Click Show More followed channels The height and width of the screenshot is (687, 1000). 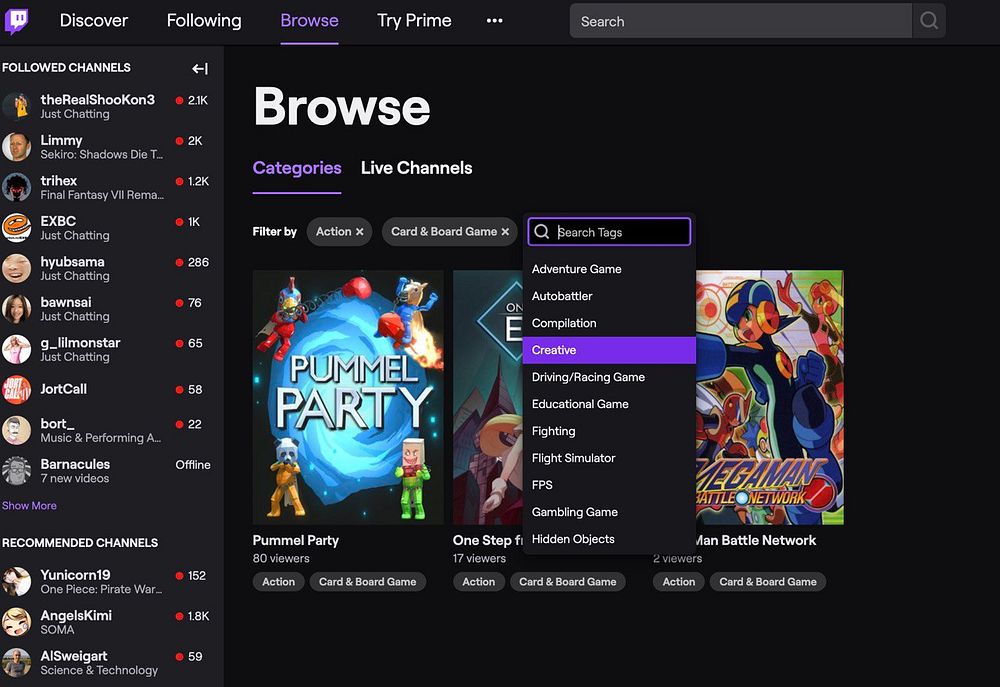coord(29,505)
